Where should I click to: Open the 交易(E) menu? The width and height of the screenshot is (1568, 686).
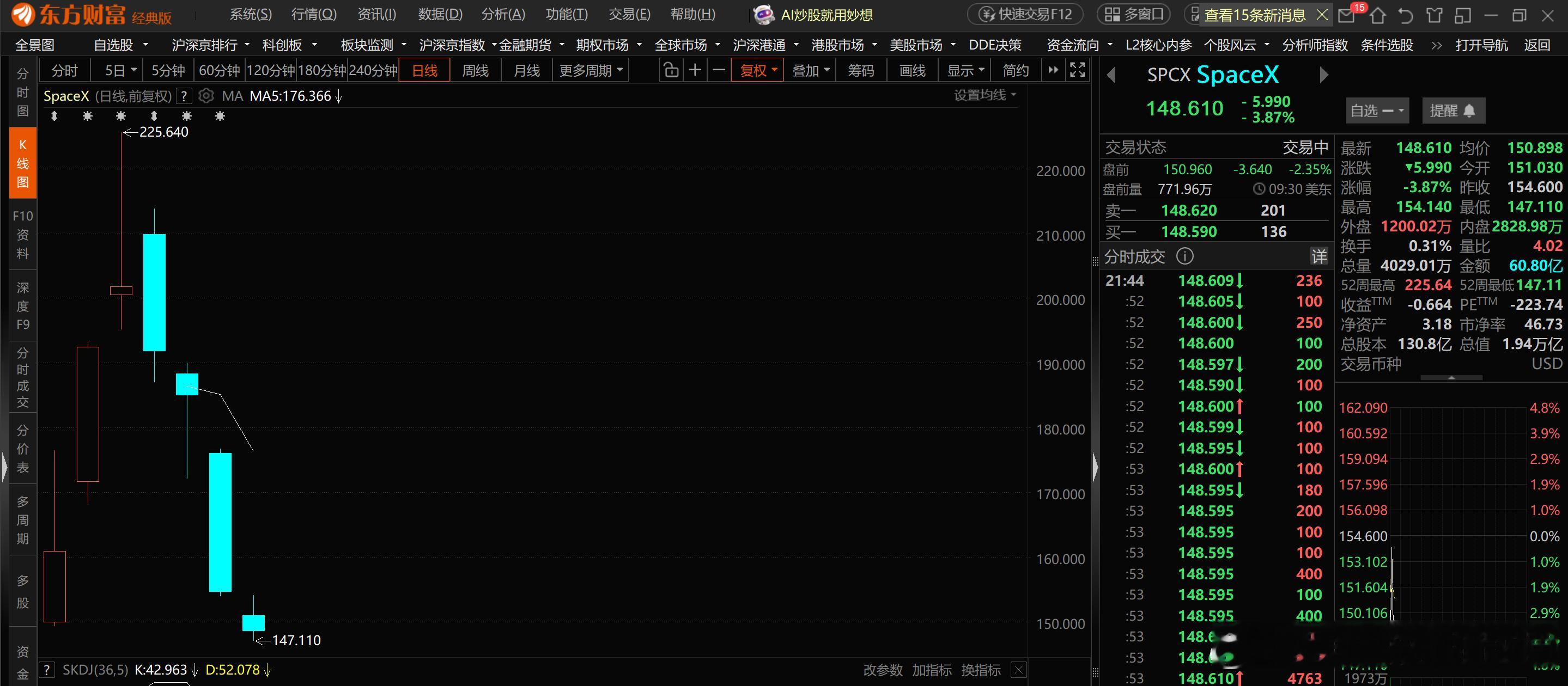[x=629, y=15]
